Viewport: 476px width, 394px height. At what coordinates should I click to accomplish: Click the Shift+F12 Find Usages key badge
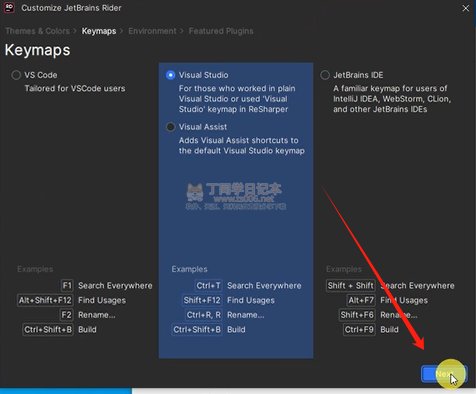tap(202, 300)
